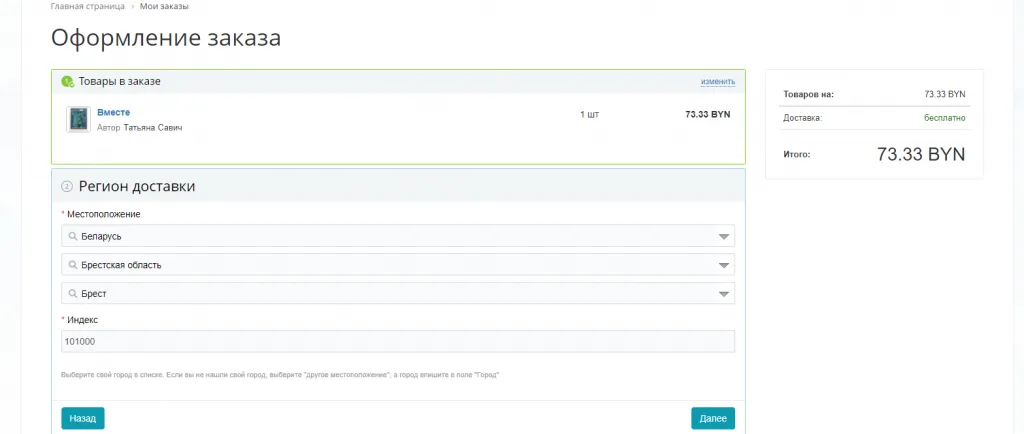Click the бесплатно delivery value

tap(944, 118)
